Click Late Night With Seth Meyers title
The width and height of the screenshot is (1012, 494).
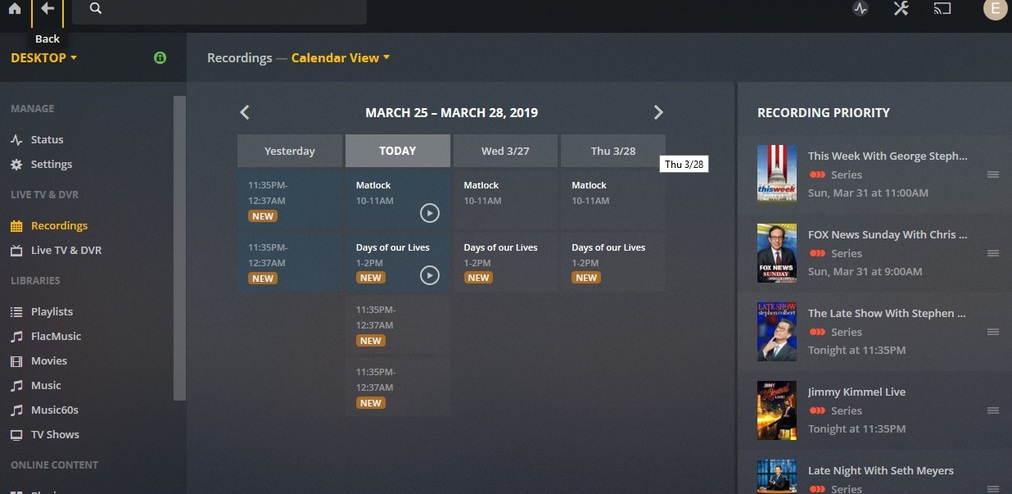(880, 471)
